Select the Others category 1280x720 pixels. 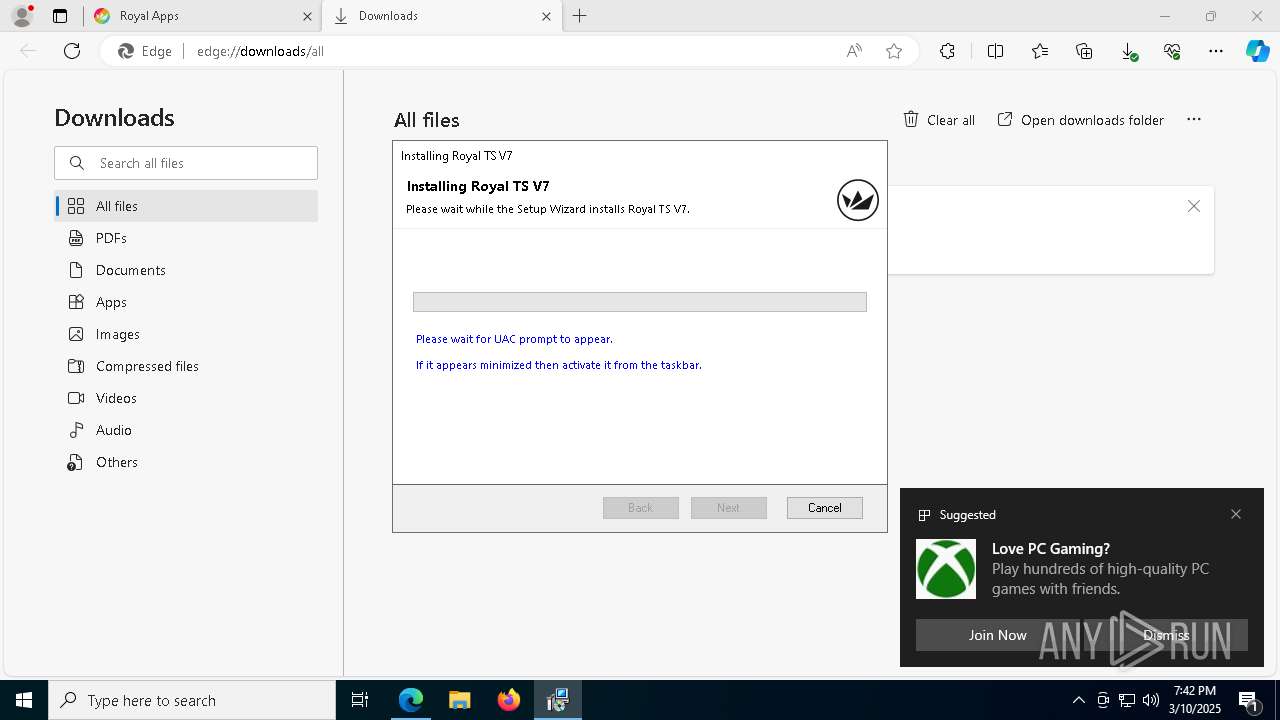click(x=186, y=462)
